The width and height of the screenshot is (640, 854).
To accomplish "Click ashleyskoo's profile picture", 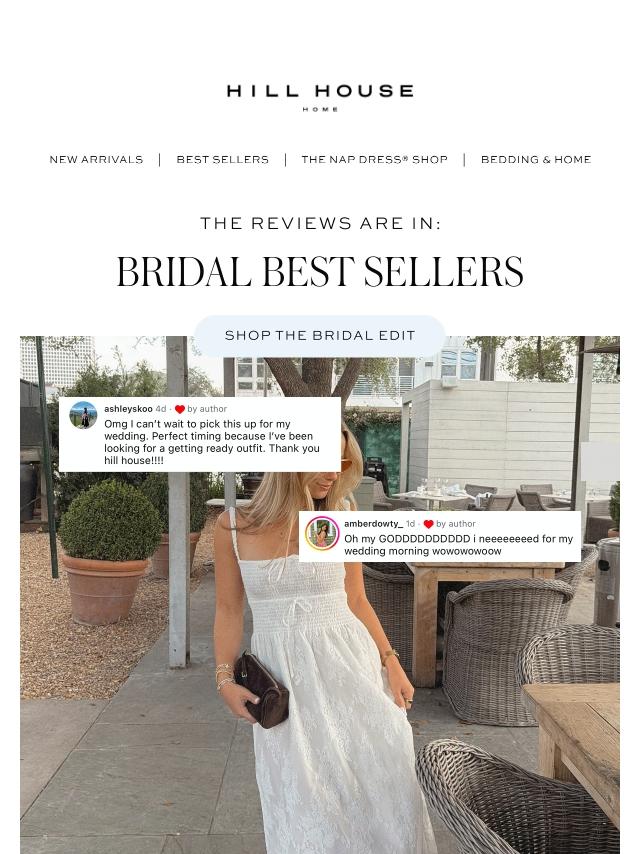I will (83, 415).
